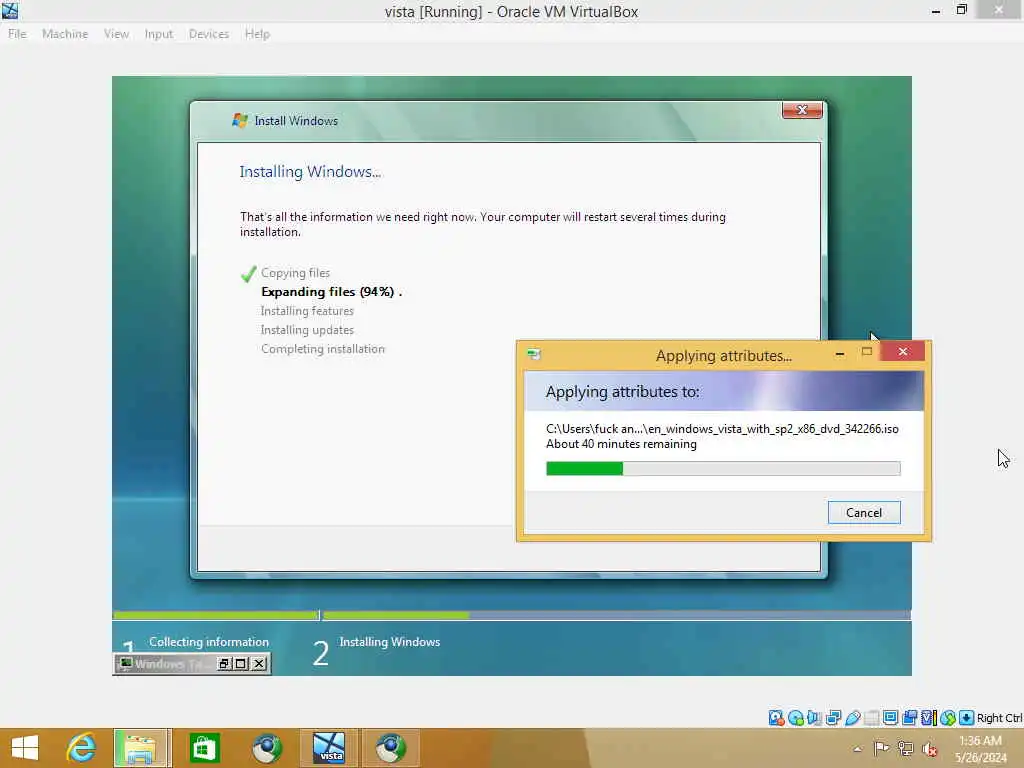The height and width of the screenshot is (768, 1024).
Task: Click the audio status icon in VirtualBox
Action: click(x=814, y=718)
